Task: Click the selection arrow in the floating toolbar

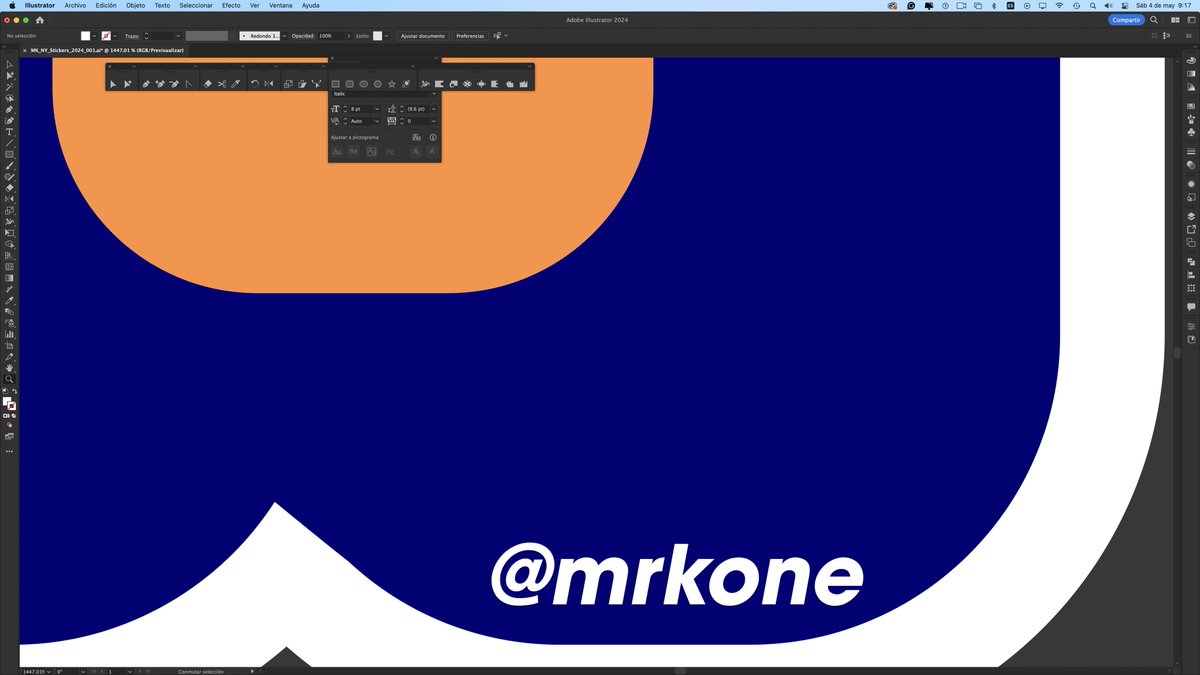Action: point(113,84)
